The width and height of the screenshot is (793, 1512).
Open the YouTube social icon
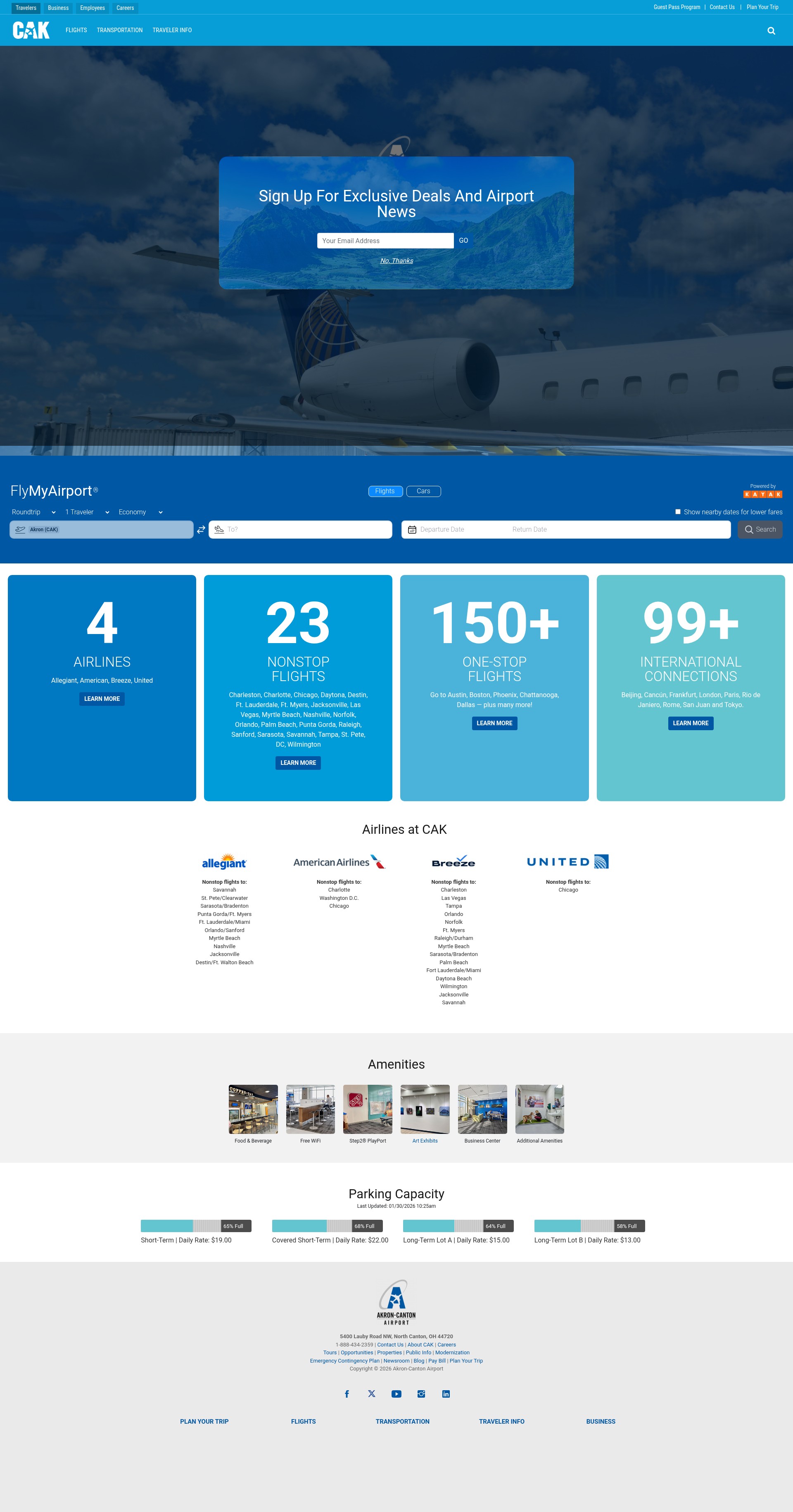click(x=396, y=1394)
